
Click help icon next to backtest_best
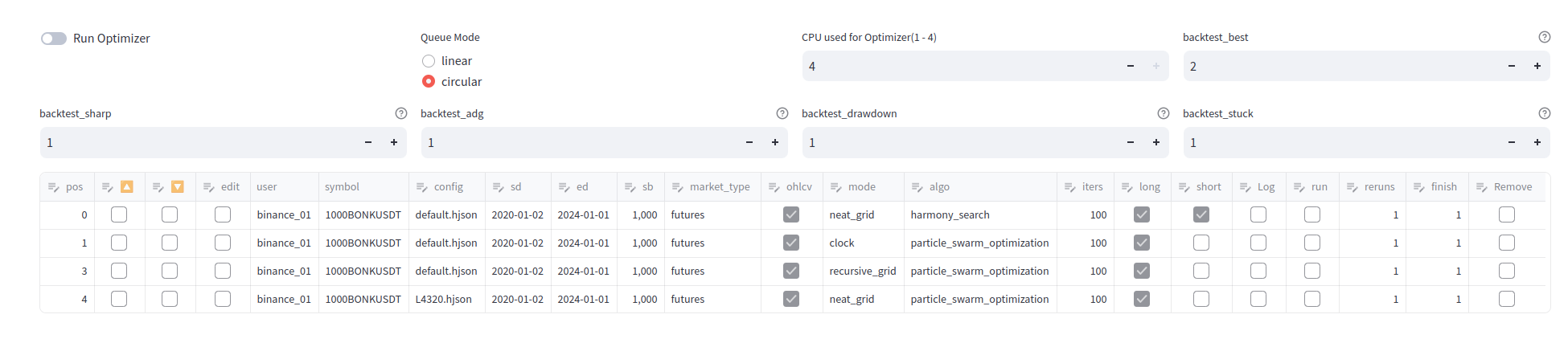[x=1544, y=37]
